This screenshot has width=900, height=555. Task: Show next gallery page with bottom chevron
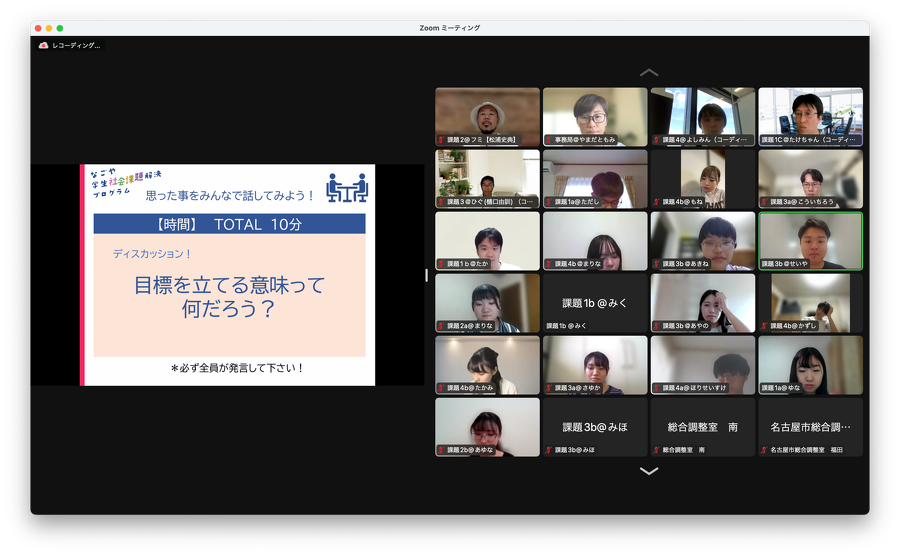click(649, 471)
